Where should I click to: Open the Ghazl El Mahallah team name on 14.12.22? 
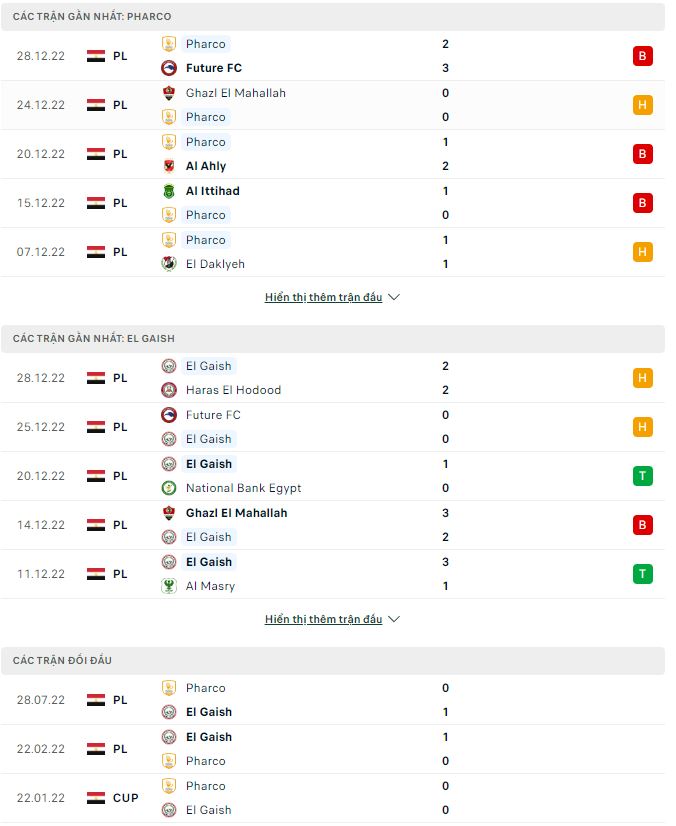click(x=236, y=513)
